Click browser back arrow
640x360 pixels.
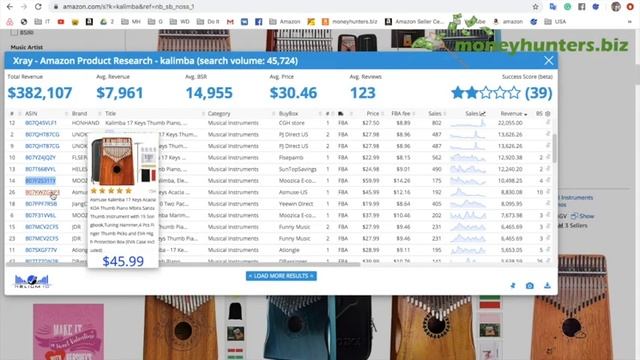[x=10, y=7]
